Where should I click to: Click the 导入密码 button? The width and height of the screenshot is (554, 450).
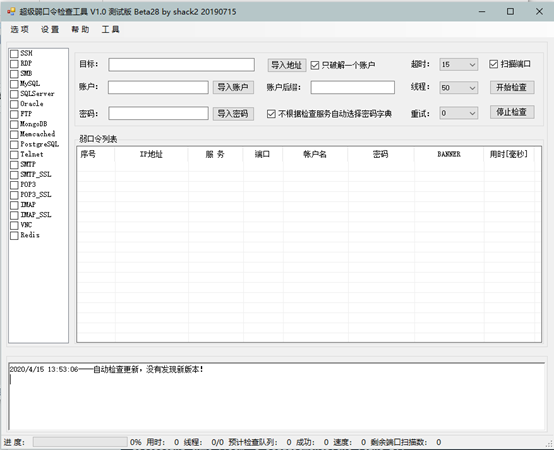[x=233, y=114]
